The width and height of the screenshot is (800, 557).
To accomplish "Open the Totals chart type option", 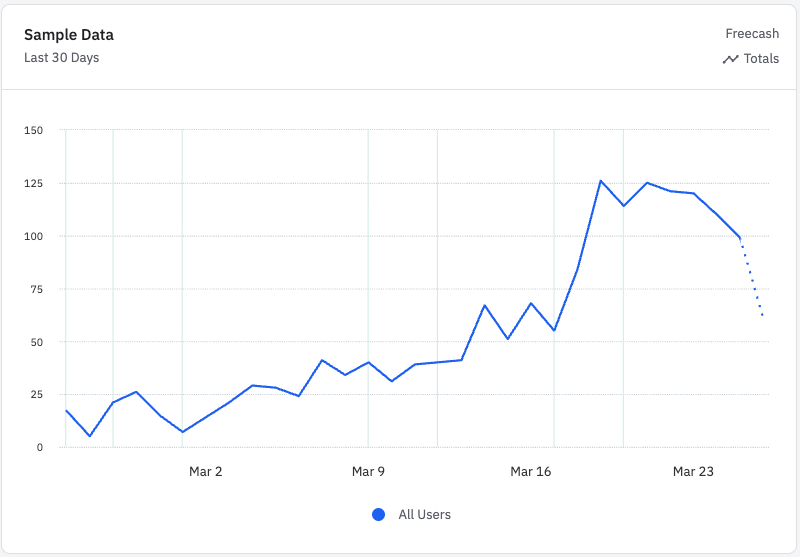I will click(x=761, y=59).
